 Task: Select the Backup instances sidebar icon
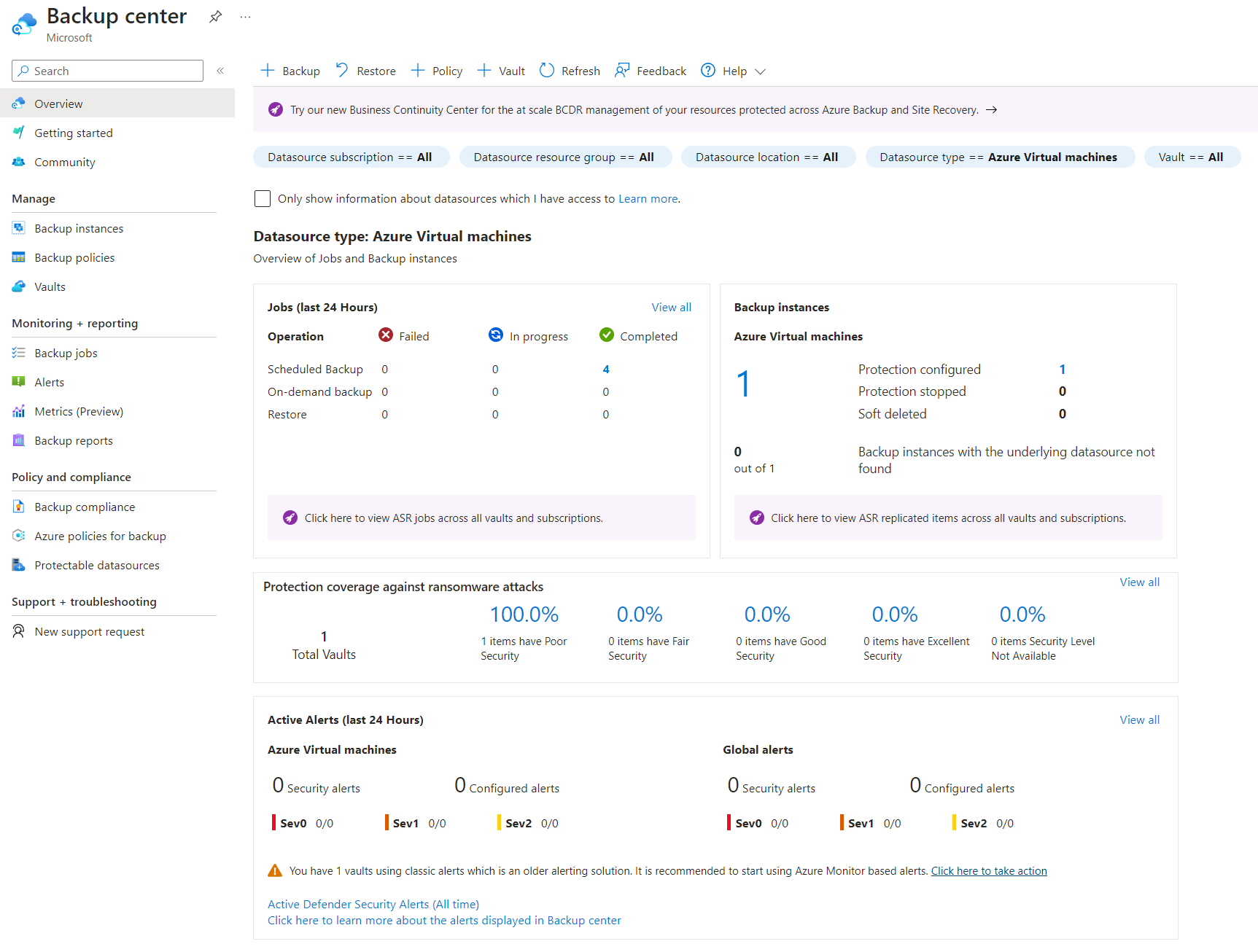19,228
